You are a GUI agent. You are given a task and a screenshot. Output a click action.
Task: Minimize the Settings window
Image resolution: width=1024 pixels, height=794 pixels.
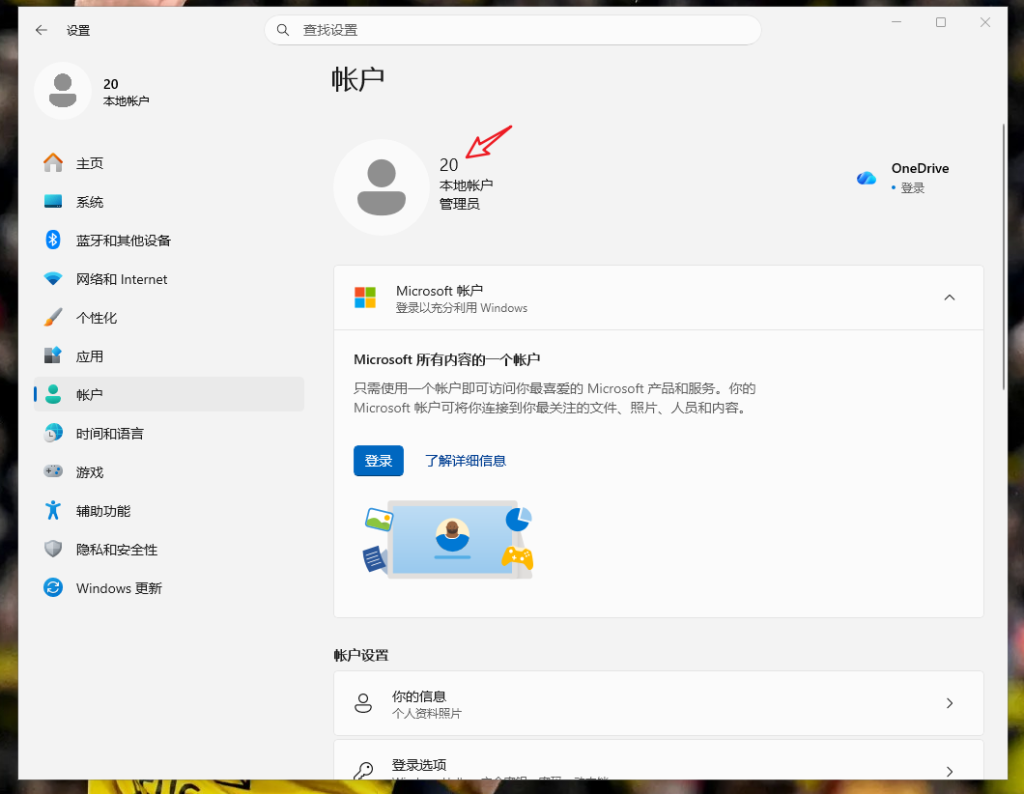click(x=897, y=23)
